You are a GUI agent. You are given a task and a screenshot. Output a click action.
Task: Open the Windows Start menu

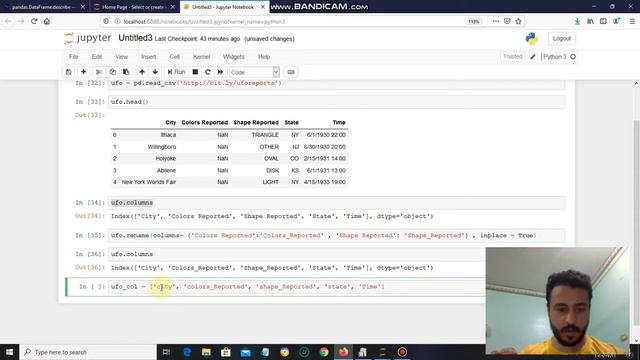click(x=9, y=352)
